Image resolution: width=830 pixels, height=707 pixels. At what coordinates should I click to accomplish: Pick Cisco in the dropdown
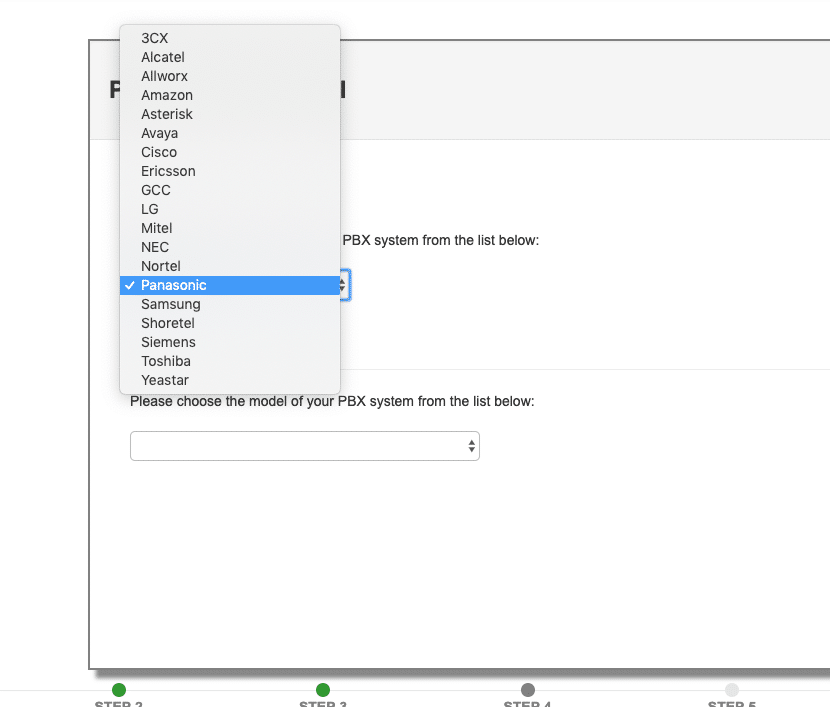pos(230,152)
